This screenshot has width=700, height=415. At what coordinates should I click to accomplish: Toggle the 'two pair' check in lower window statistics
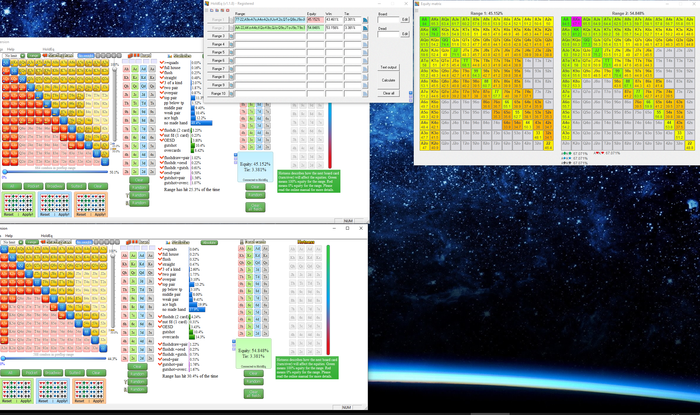click(x=161, y=274)
